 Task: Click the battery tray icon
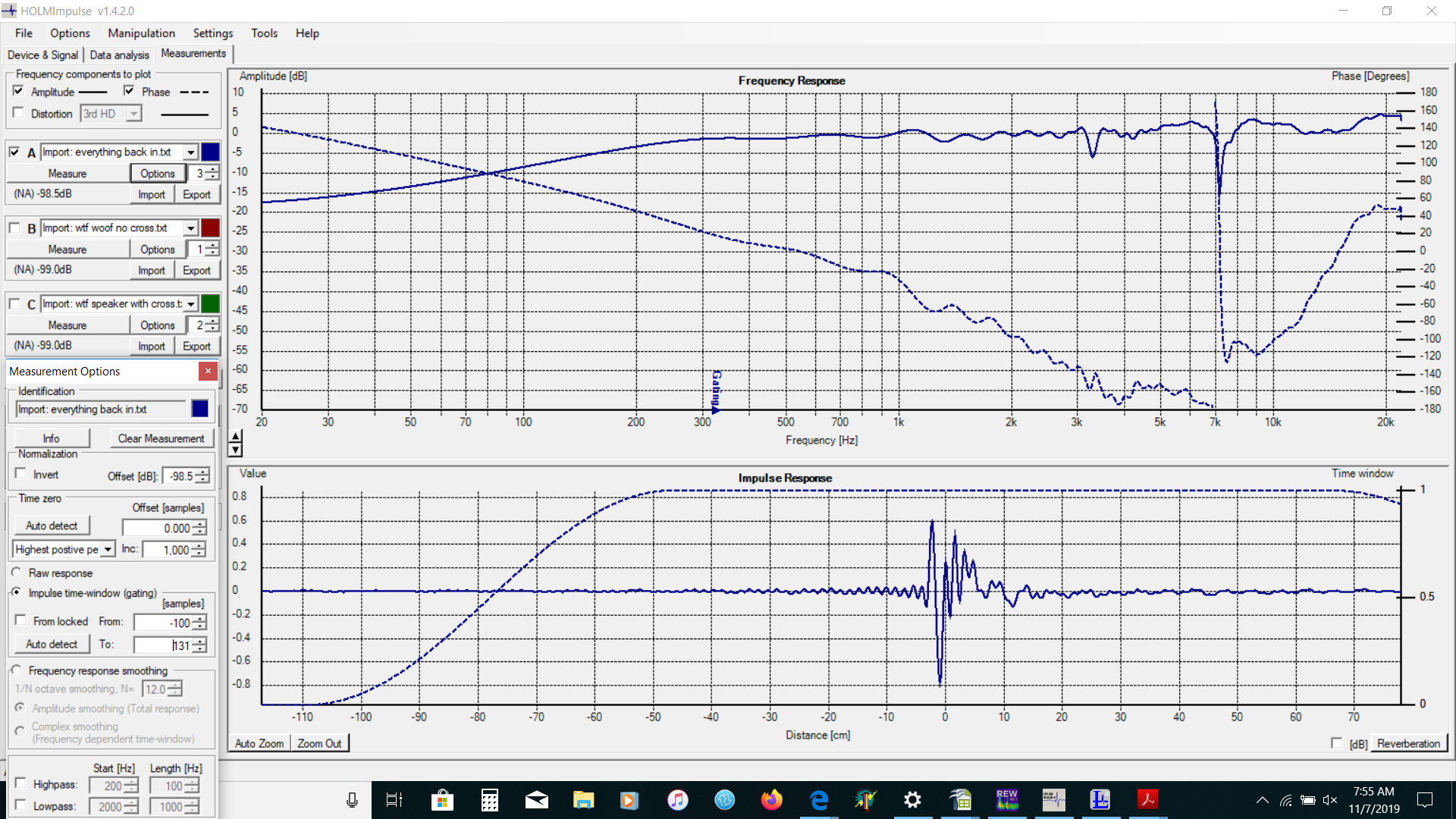(x=1308, y=800)
